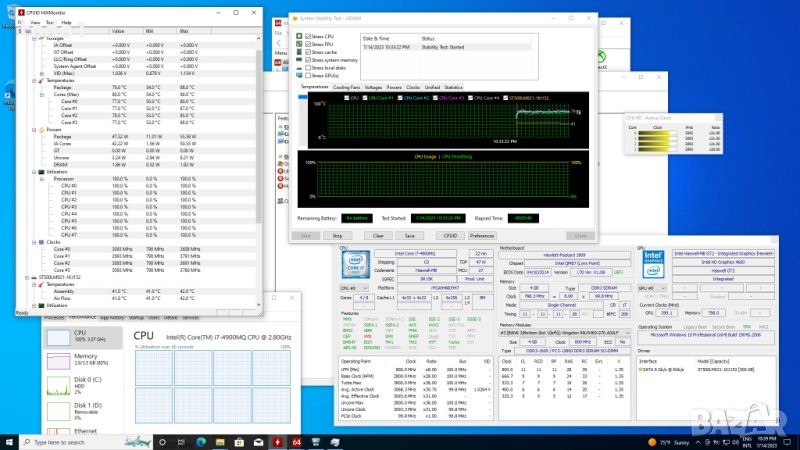The height and width of the screenshot is (450, 800).
Task: Click the Core 0 active clock bar
Action: pos(655,135)
